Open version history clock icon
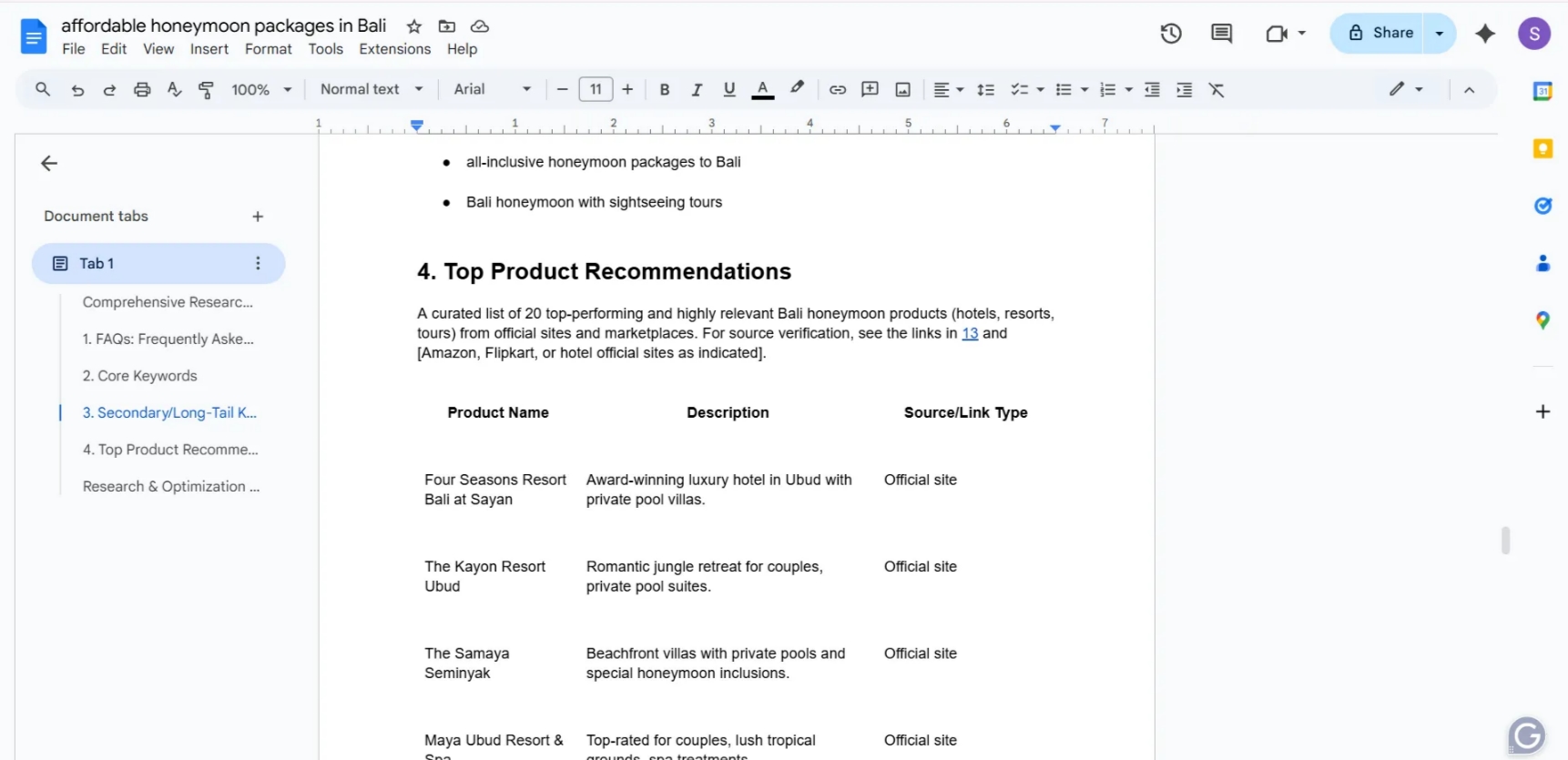The width and height of the screenshot is (1568, 760). (x=1171, y=34)
